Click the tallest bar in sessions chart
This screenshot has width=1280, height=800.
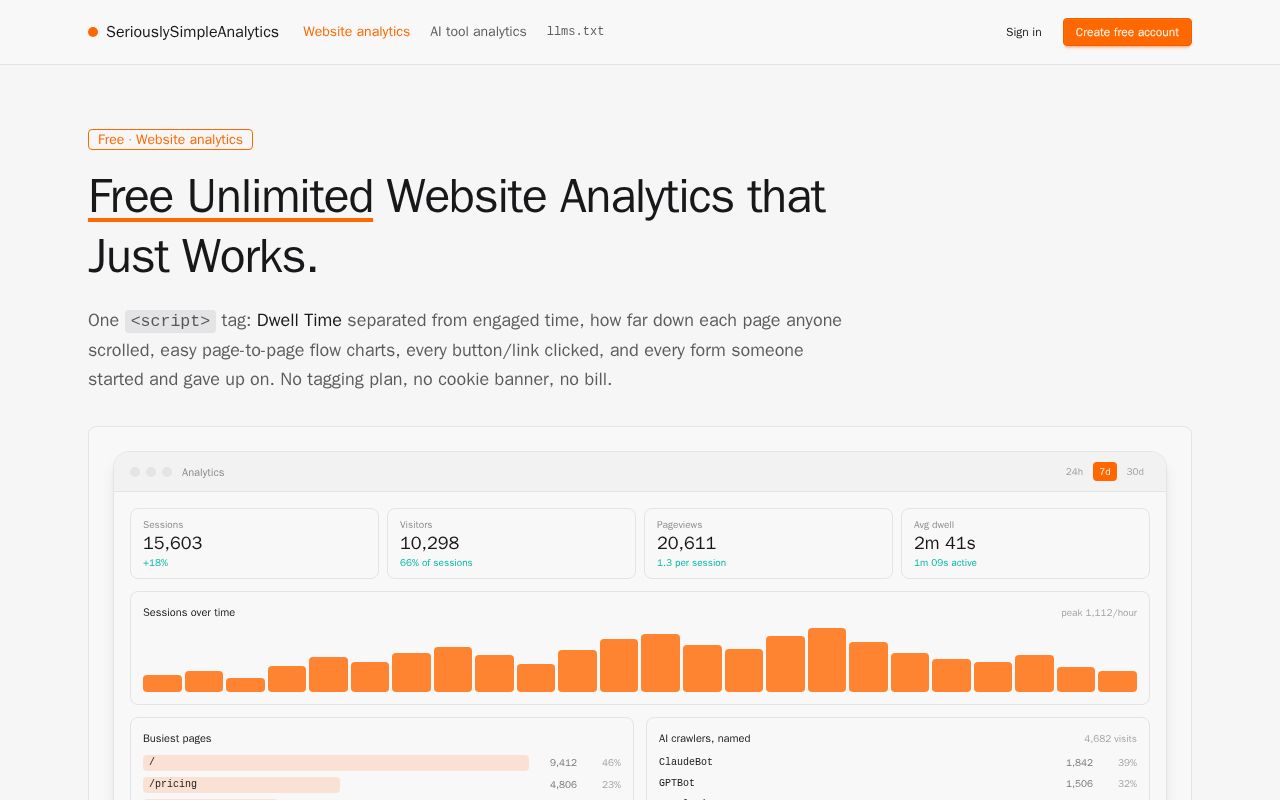pos(827,660)
